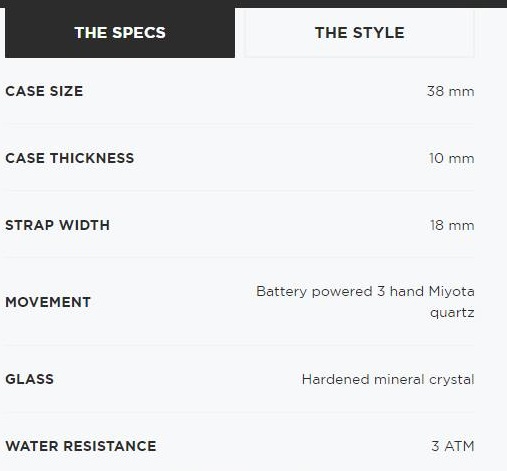The image size is (507, 471).
Task: Click the CASE THICKNESS label
Action: 70,158
